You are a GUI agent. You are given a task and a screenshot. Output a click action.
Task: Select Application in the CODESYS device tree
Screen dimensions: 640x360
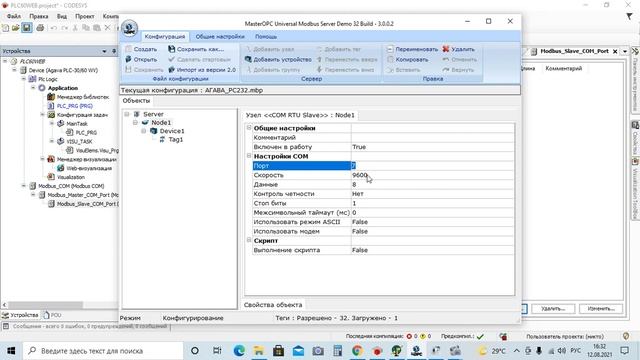(x=62, y=88)
